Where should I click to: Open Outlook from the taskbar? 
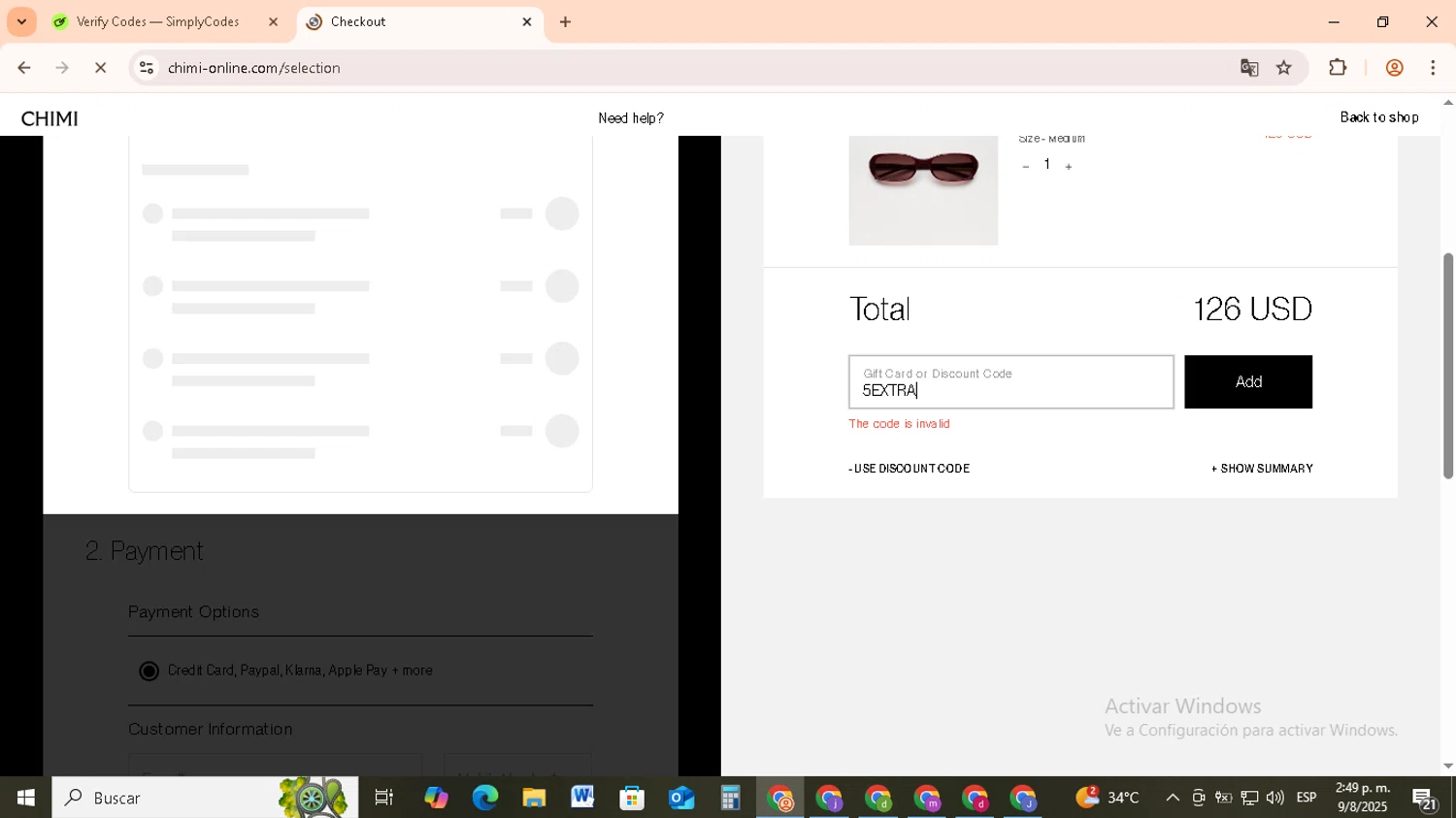[x=681, y=798]
